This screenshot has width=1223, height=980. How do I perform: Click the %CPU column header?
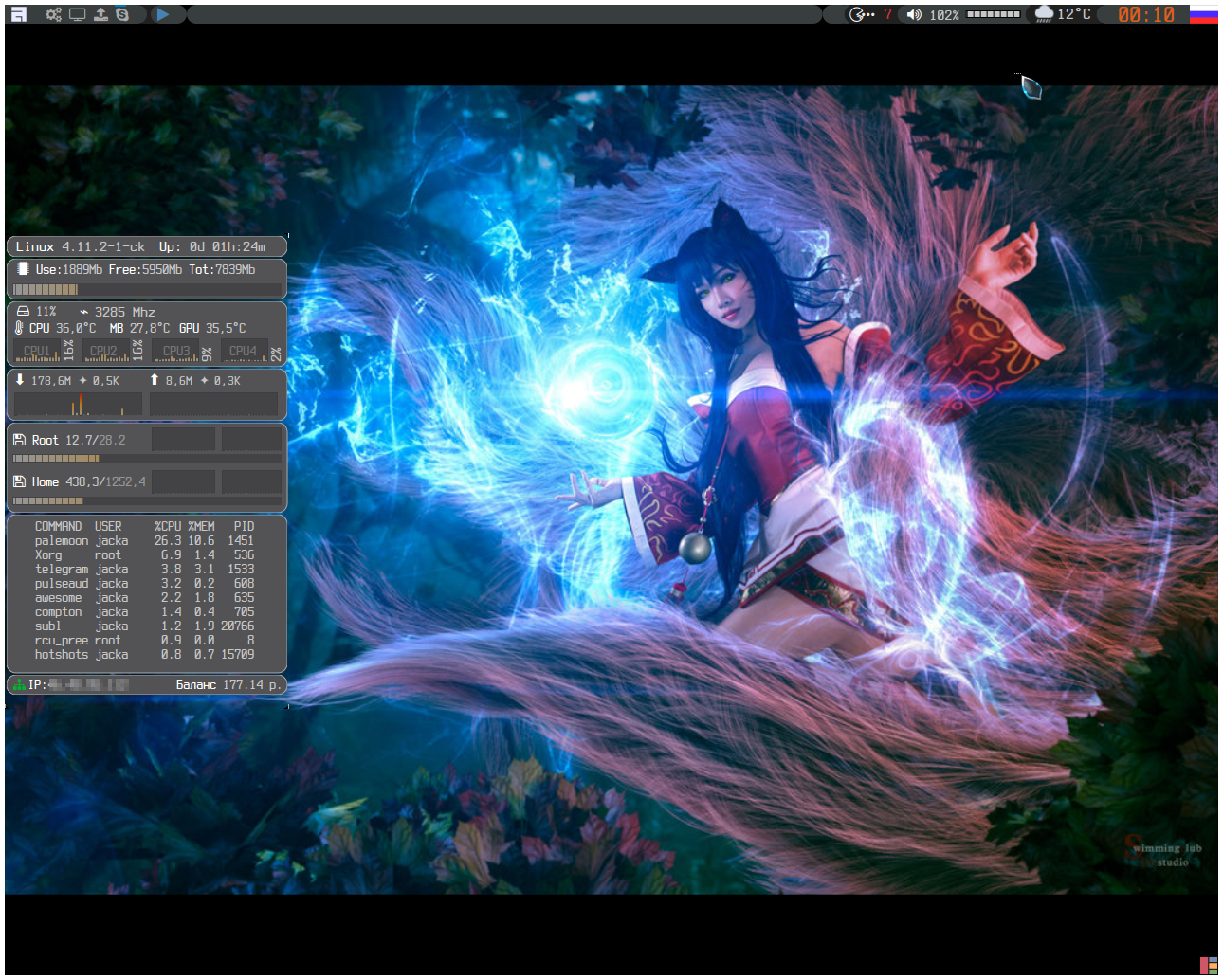pyautogui.click(x=168, y=526)
